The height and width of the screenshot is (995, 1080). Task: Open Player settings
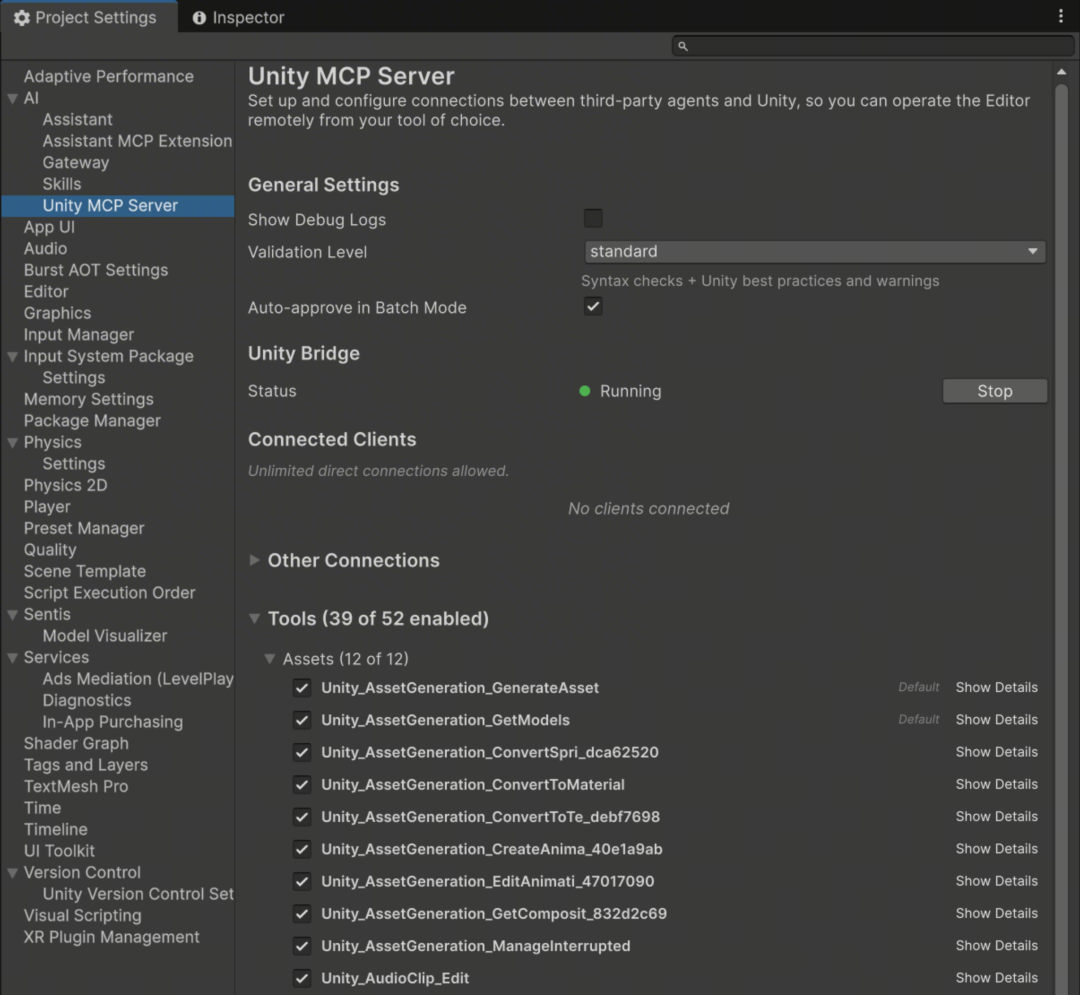(x=47, y=507)
